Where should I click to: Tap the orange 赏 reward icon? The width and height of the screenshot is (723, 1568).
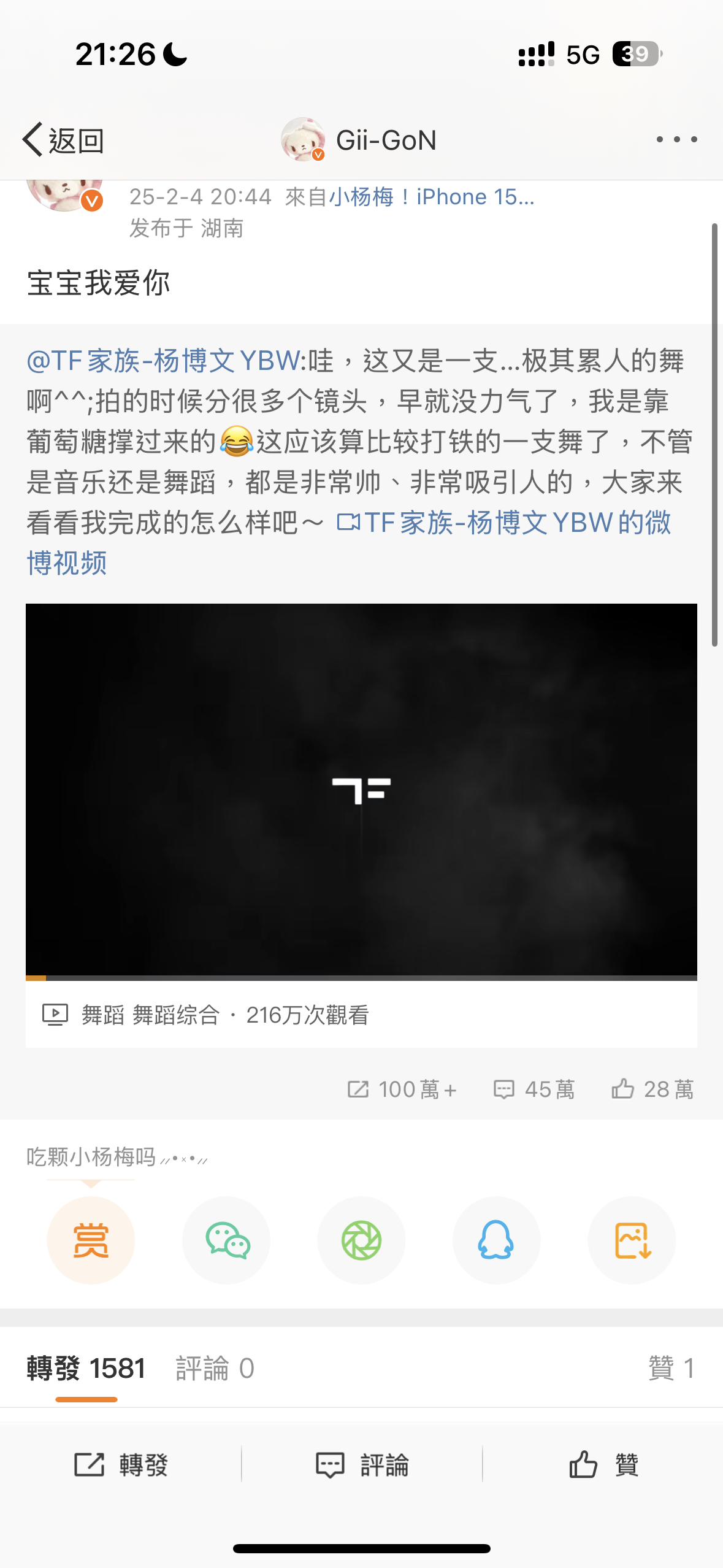point(91,1240)
